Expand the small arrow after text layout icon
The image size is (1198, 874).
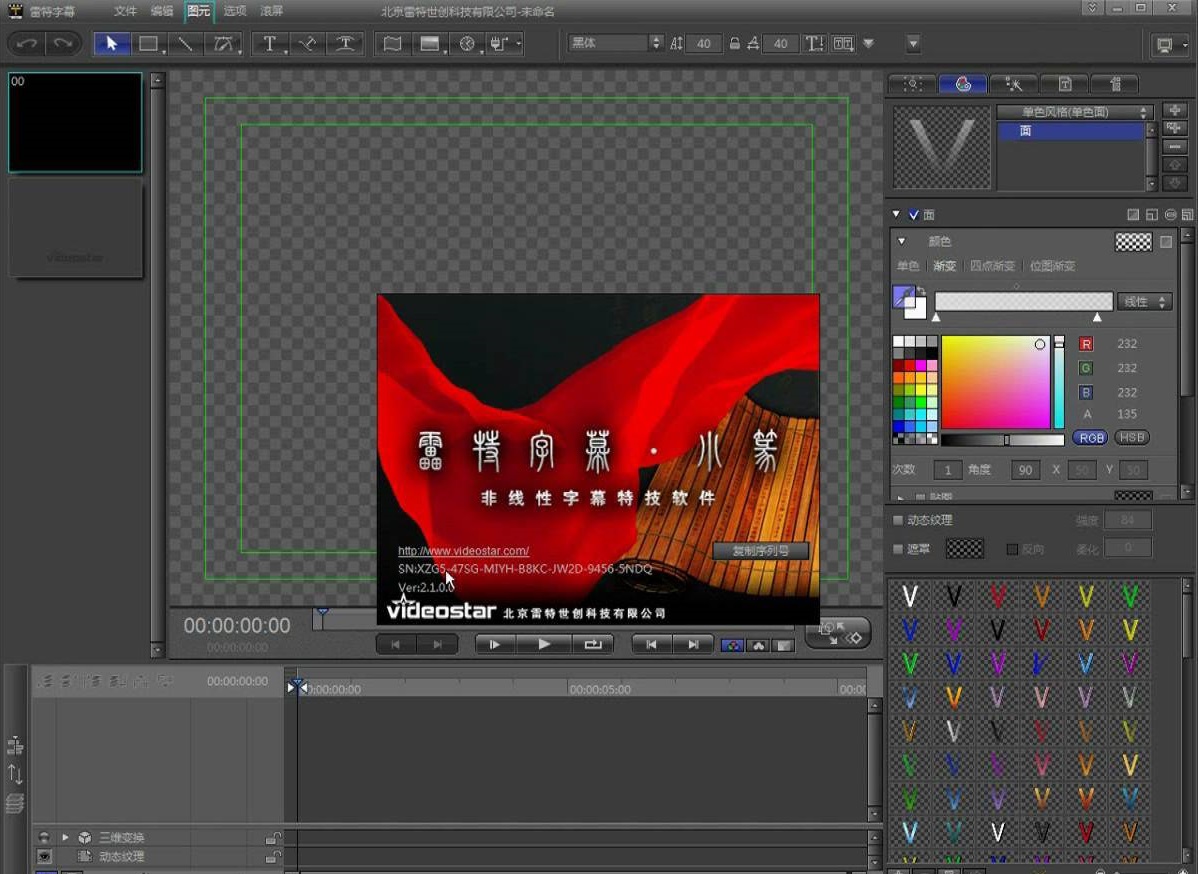(868, 44)
